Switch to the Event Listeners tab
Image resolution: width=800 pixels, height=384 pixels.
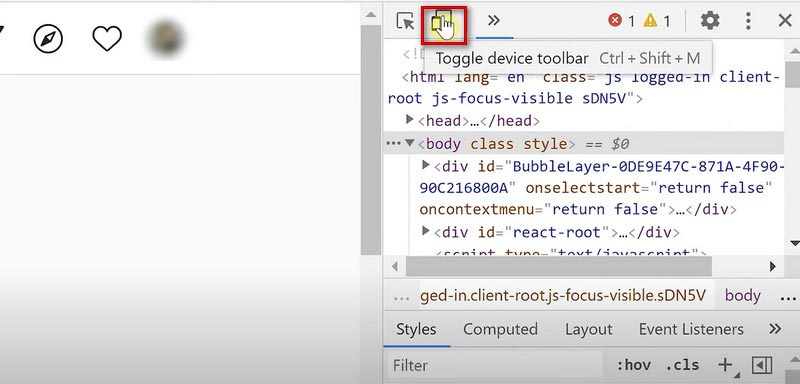click(x=691, y=329)
